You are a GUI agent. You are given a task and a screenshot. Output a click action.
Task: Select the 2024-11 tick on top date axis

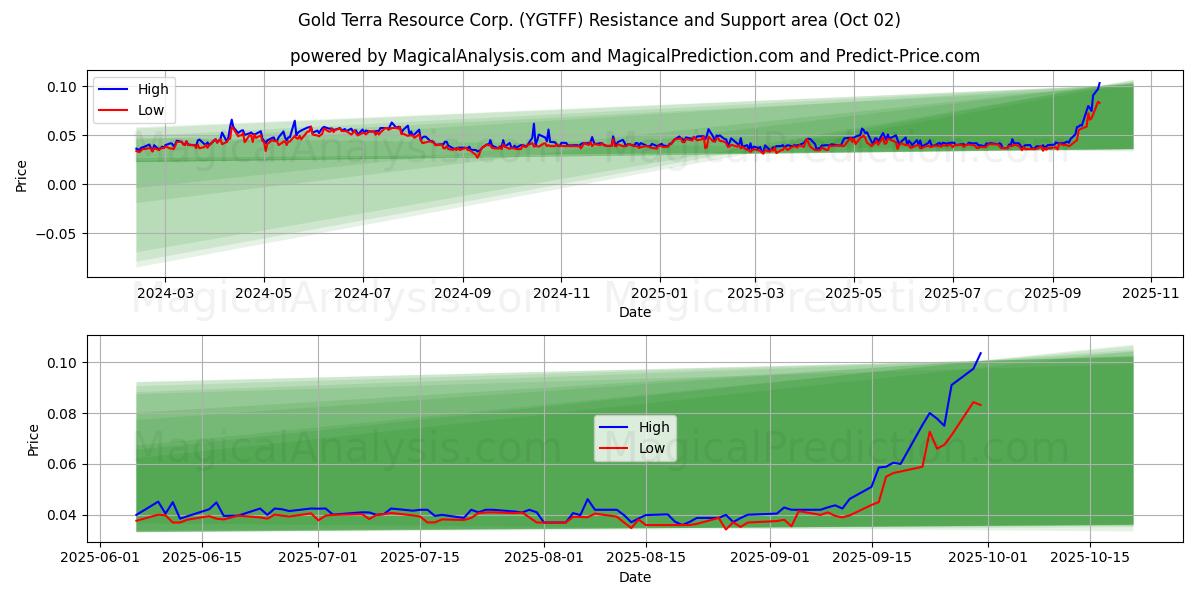[560, 292]
